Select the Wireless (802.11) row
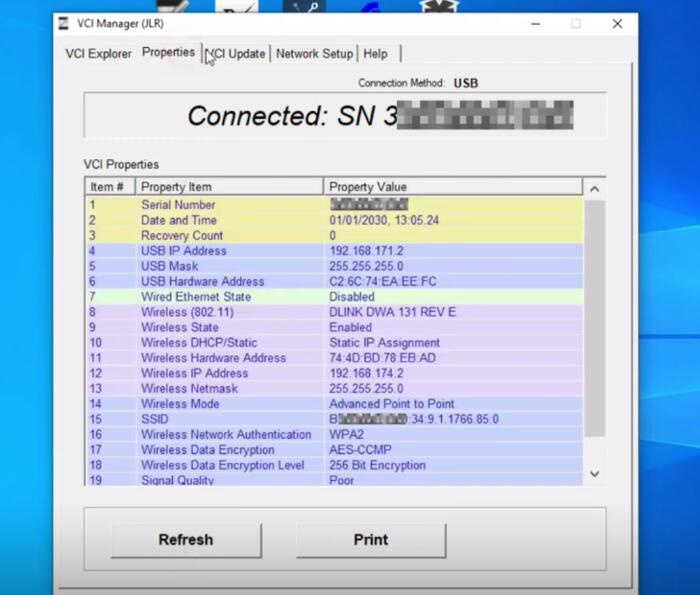The width and height of the screenshot is (700, 595). tap(334, 312)
